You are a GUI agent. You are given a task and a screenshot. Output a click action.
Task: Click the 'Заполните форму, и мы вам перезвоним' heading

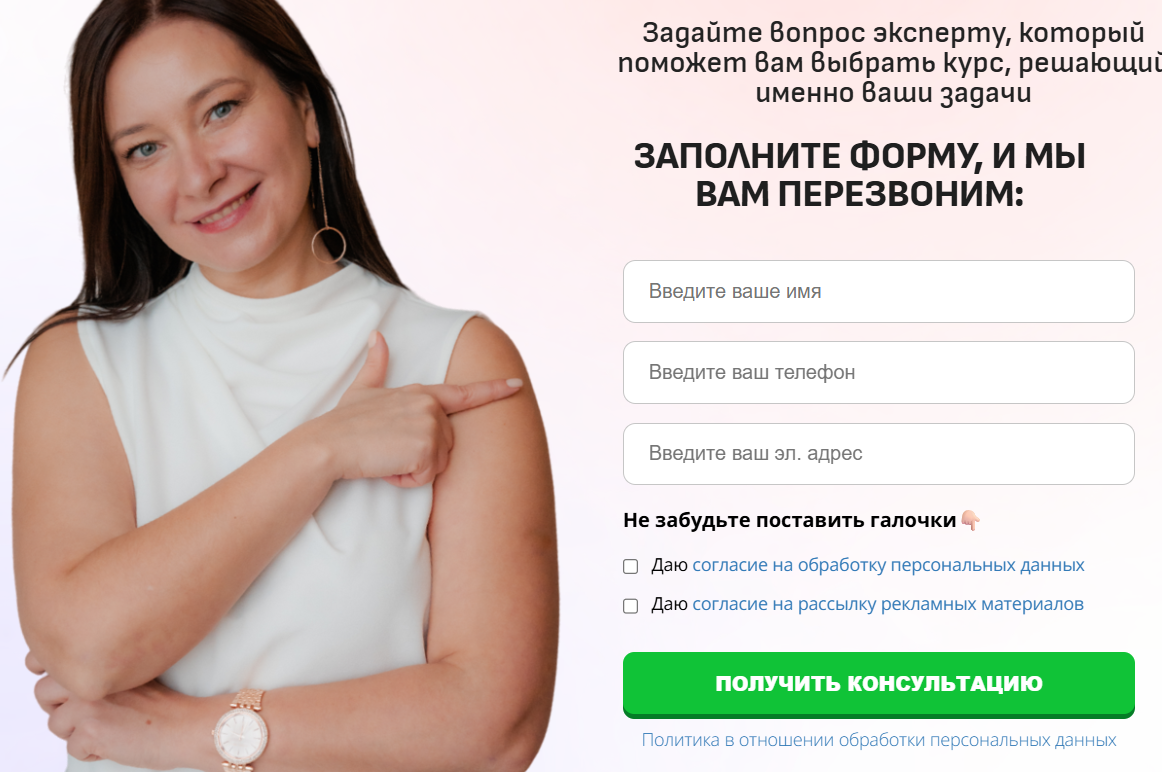coord(860,176)
